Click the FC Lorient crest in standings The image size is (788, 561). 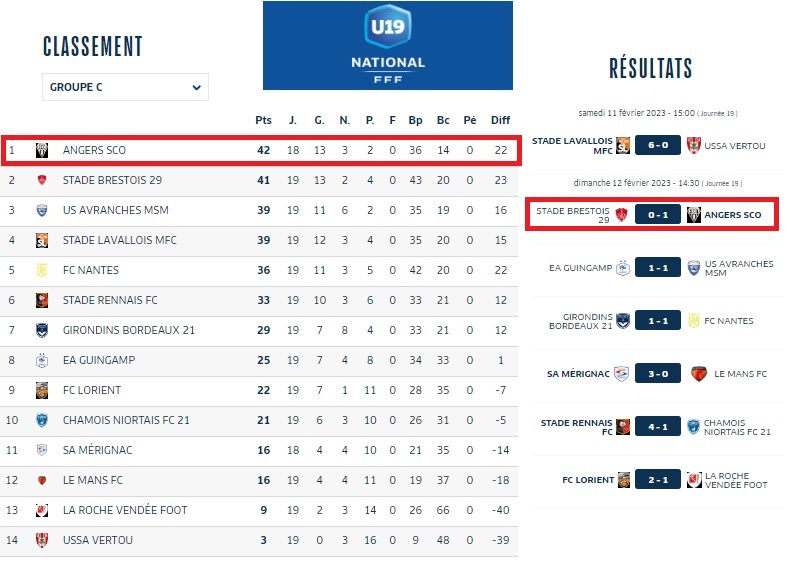42,390
